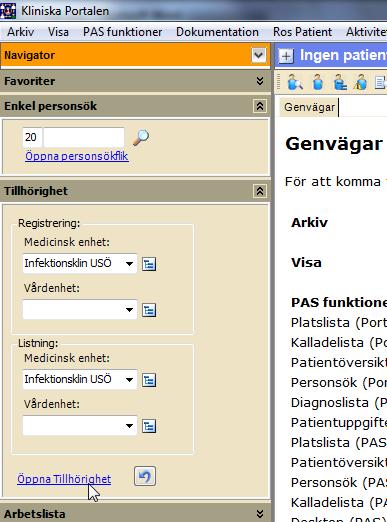Open the Ros Patient menu
The image size is (387, 522).
point(302,32)
